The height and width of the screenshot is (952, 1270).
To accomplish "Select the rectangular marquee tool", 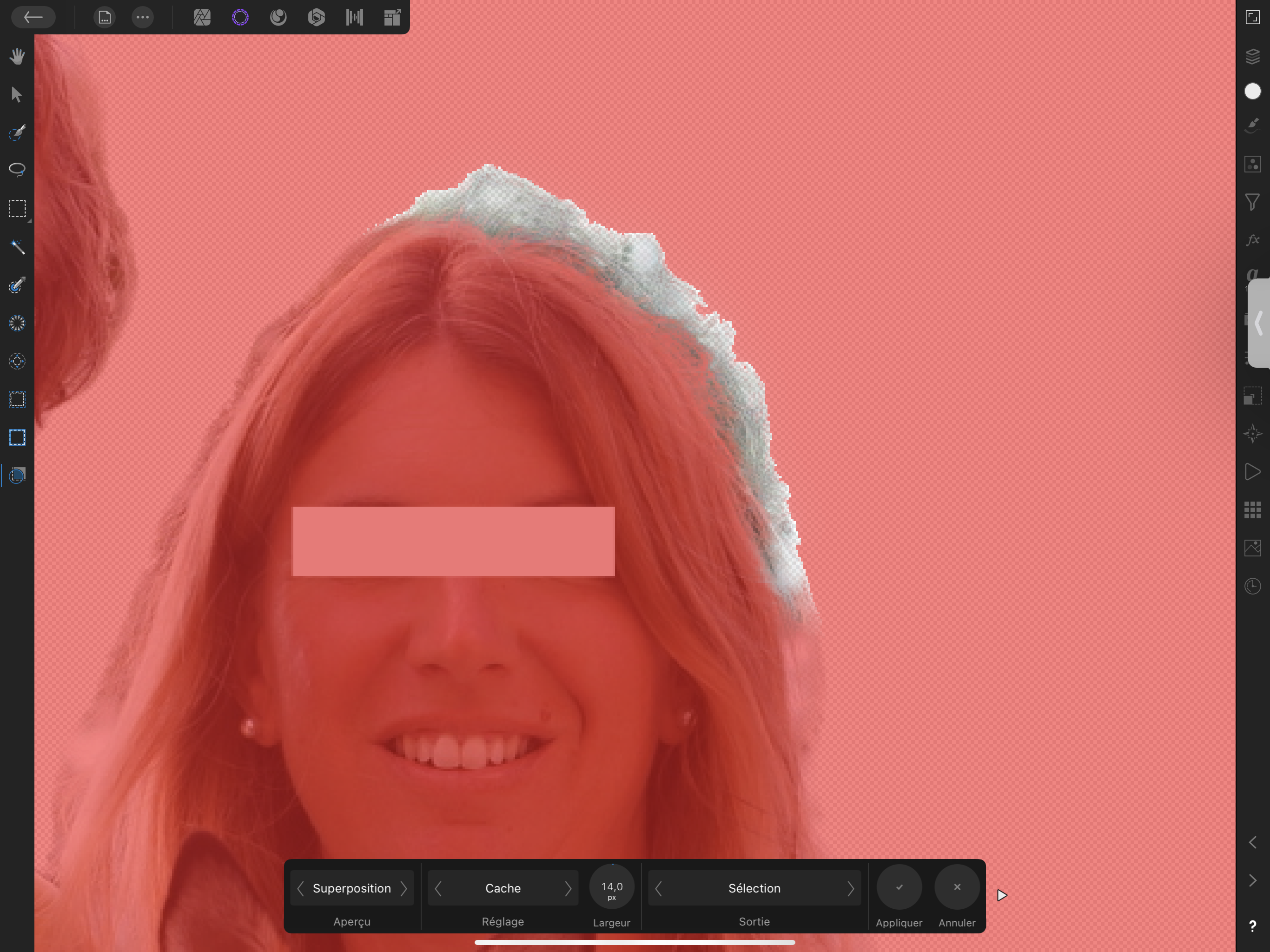I will [17, 208].
